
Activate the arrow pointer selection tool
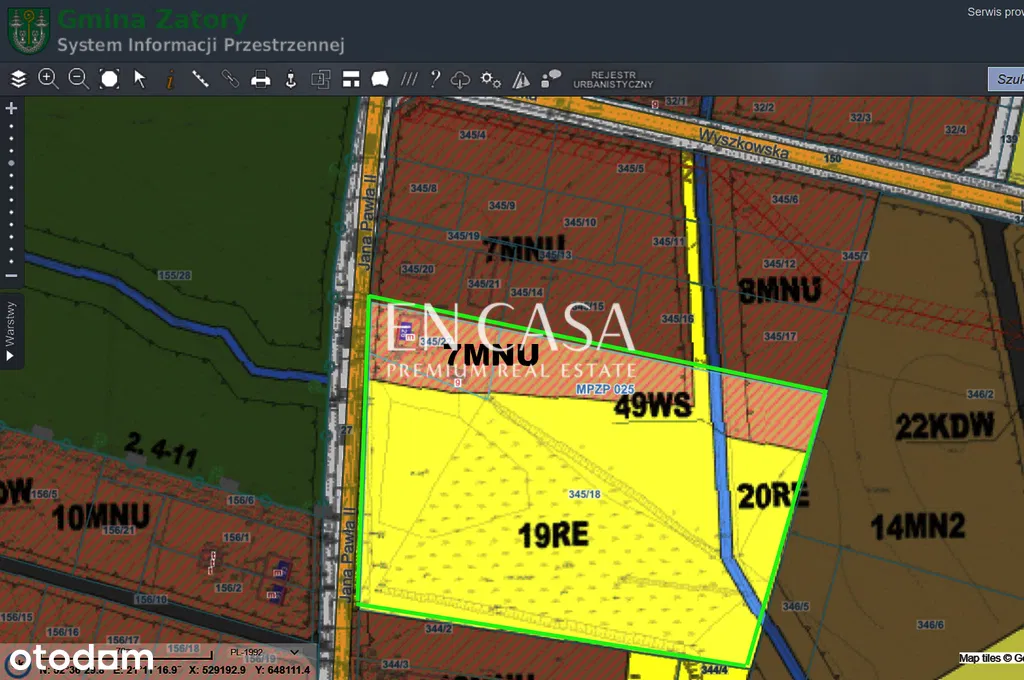click(x=140, y=79)
